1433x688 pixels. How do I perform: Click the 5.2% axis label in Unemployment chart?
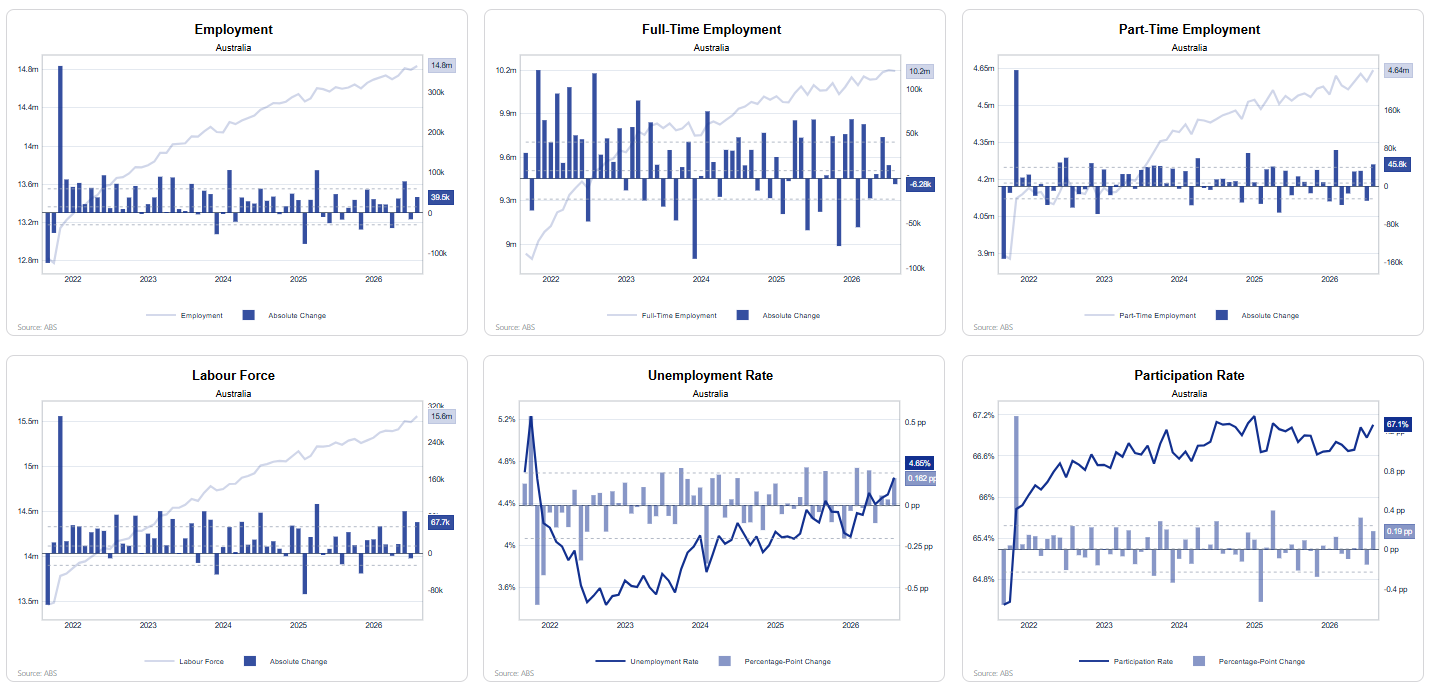[x=507, y=420]
